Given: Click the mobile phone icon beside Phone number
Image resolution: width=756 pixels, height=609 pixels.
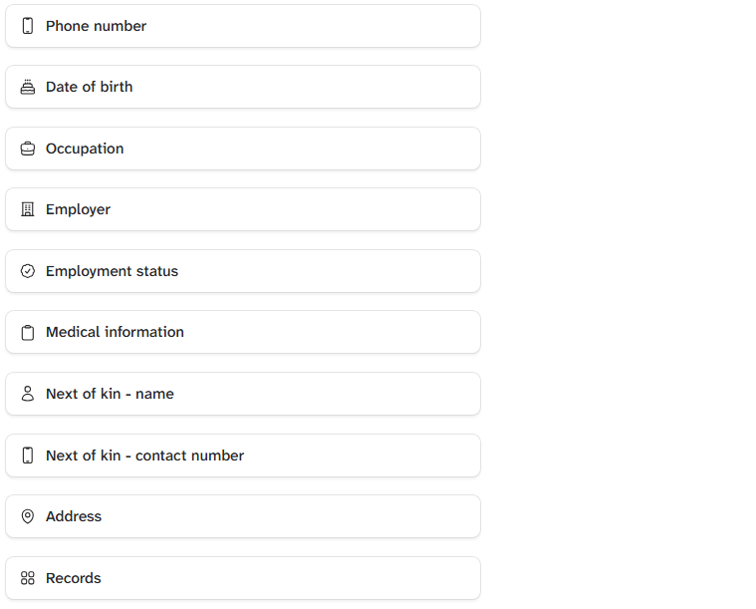Looking at the screenshot, I should point(28,26).
